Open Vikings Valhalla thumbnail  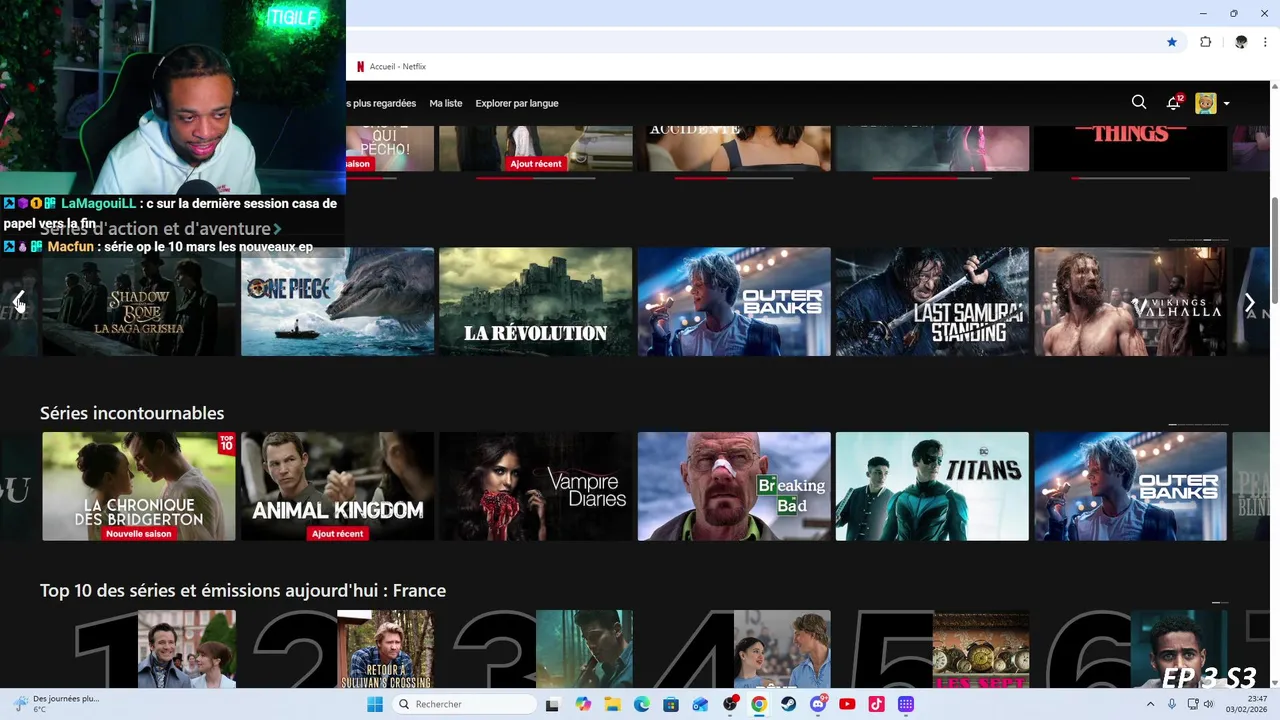[x=1131, y=302]
